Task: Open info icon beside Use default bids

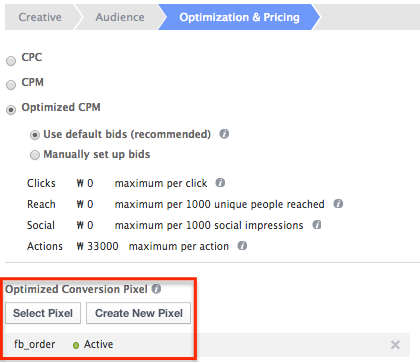Action: (x=224, y=134)
